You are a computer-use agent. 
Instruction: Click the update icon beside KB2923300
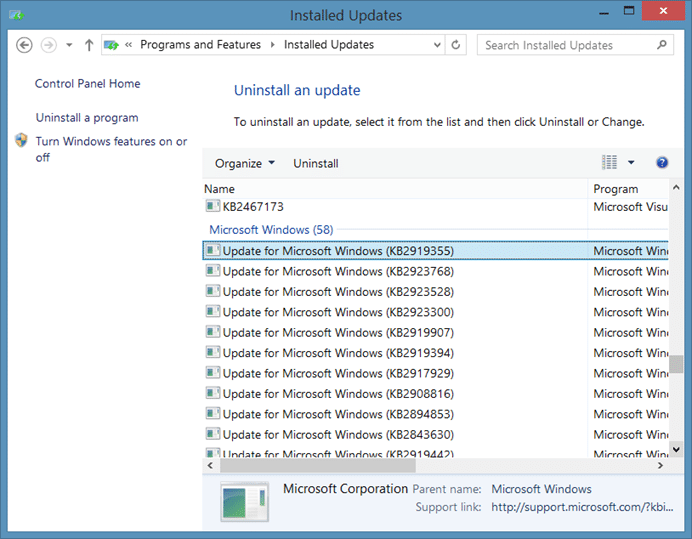point(213,311)
